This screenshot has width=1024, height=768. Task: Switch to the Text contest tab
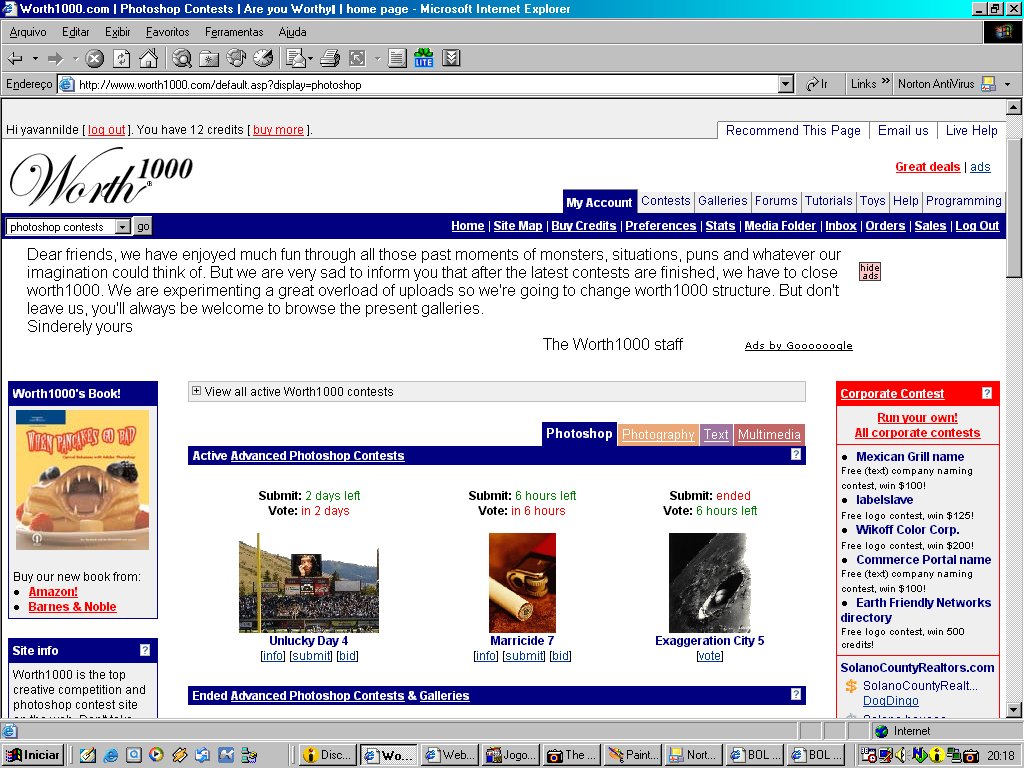point(716,434)
